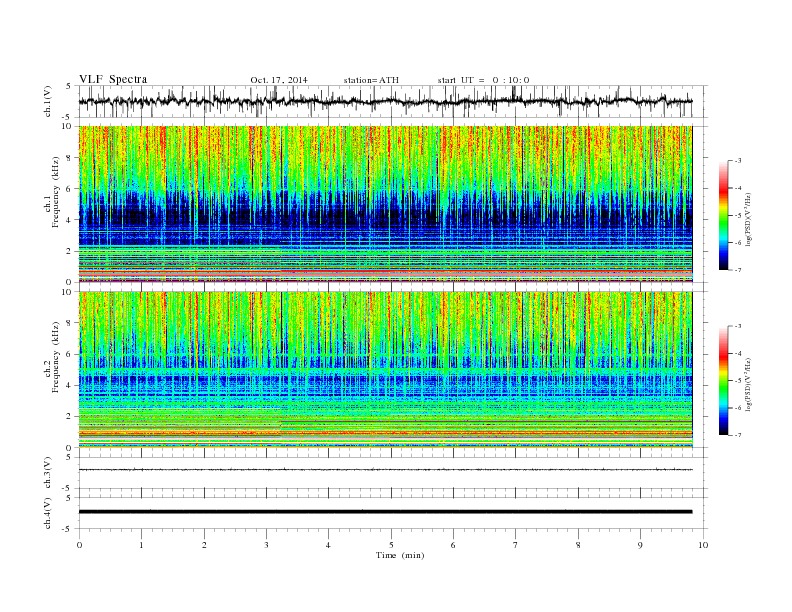The width and height of the screenshot is (792, 612).
Task: Click the '10' tick label on time axis
Action: tap(703, 545)
